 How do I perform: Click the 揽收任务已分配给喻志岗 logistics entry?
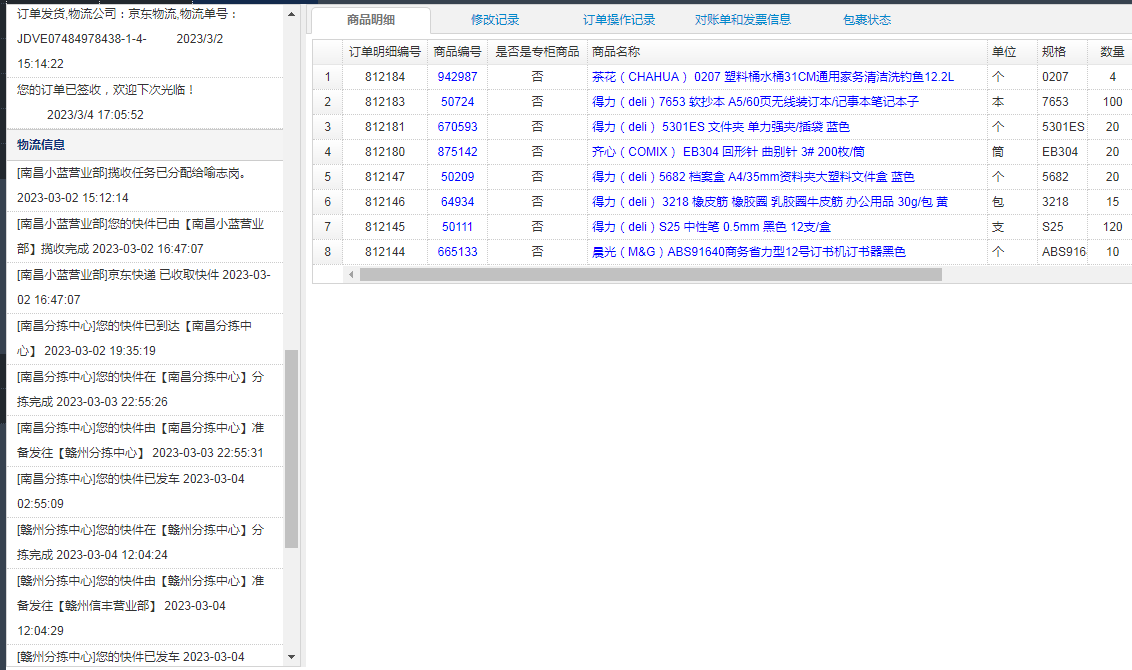coord(145,186)
